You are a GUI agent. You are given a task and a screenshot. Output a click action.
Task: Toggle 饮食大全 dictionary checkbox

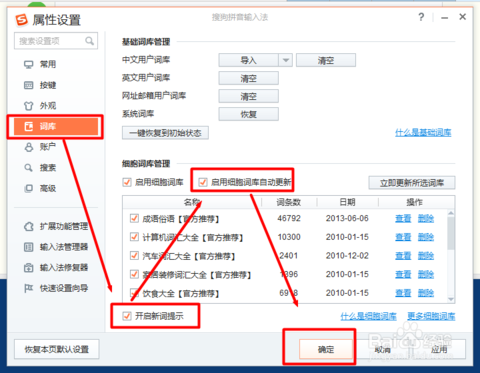[x=134, y=293]
